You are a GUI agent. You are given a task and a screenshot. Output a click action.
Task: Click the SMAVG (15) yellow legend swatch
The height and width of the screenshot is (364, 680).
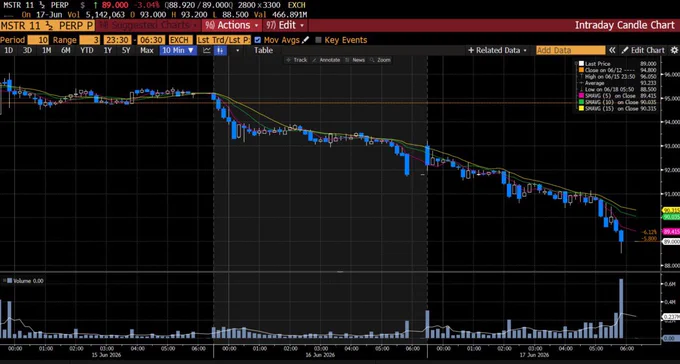581,108
